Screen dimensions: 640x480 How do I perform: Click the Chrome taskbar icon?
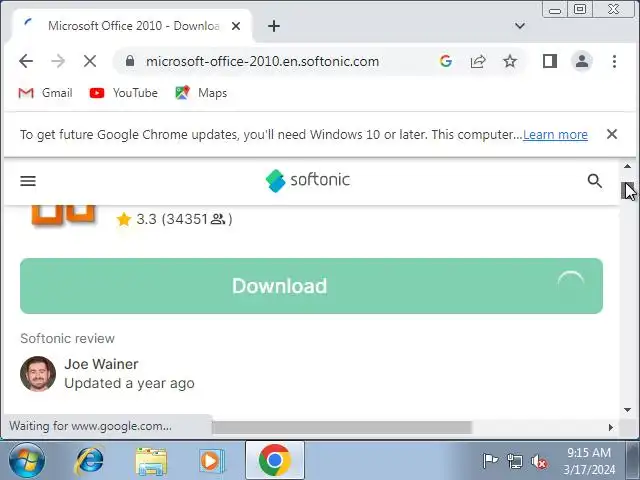(275, 460)
